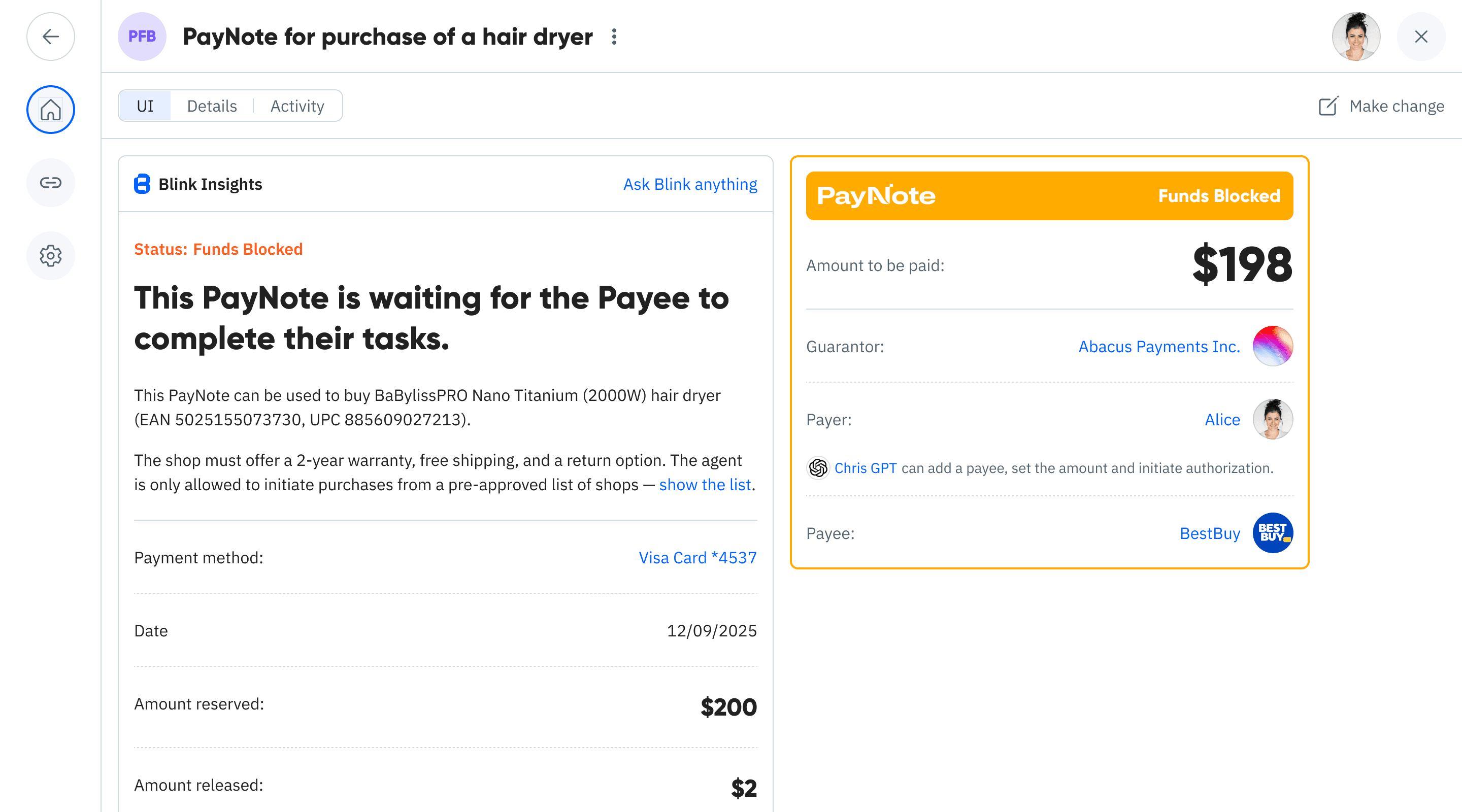Click the PFB badge next to the title

point(142,37)
